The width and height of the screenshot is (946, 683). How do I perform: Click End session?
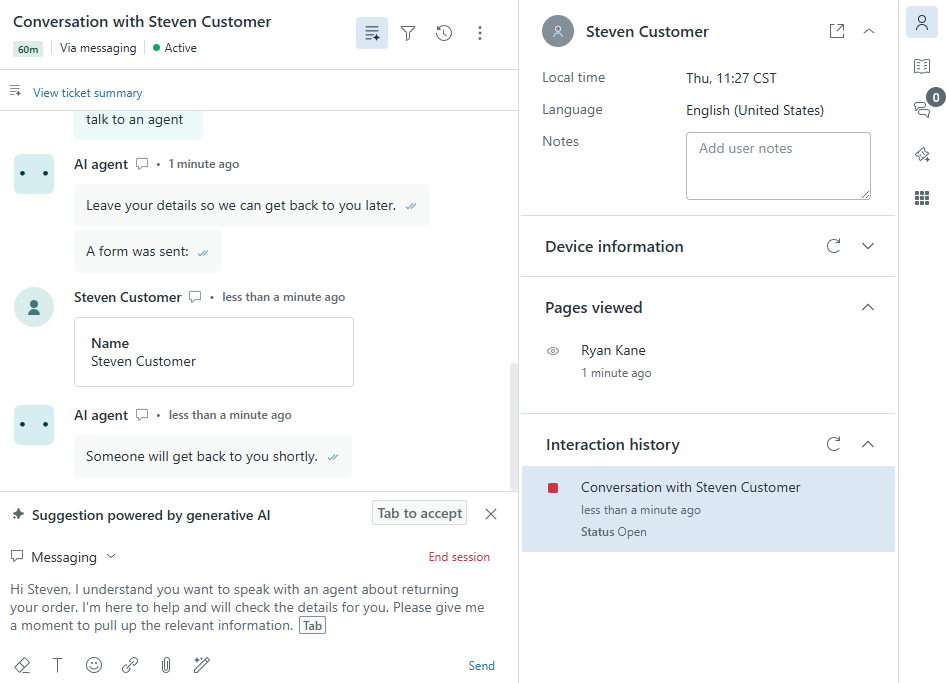[x=459, y=557]
